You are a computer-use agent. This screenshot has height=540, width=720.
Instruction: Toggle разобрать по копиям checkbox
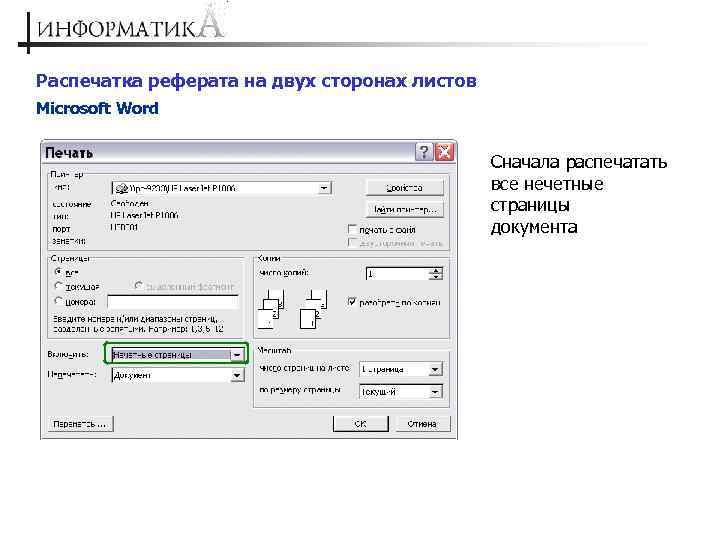click(x=352, y=302)
